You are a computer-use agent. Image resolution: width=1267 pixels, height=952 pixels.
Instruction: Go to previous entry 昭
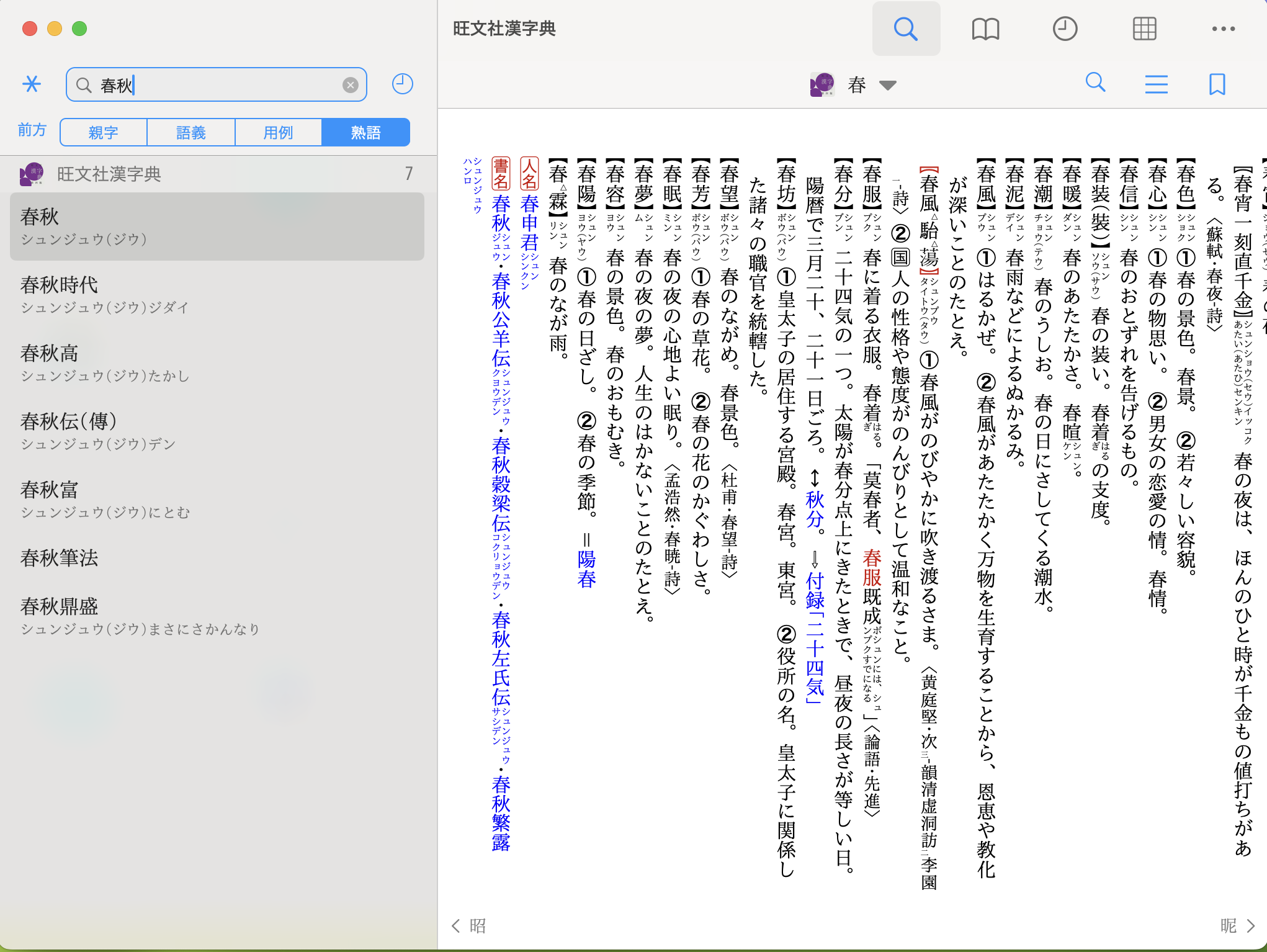click(x=469, y=926)
